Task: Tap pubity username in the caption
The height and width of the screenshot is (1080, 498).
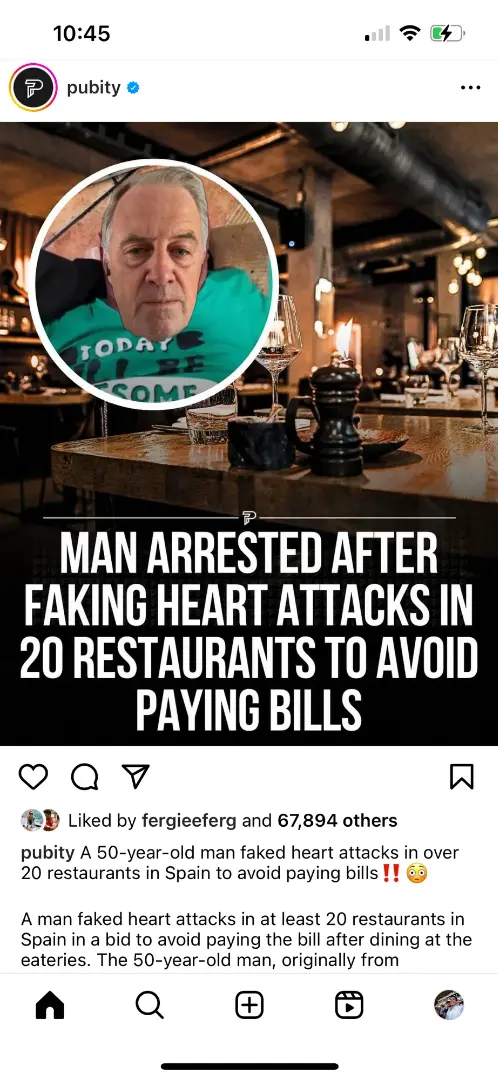Action: [x=48, y=853]
